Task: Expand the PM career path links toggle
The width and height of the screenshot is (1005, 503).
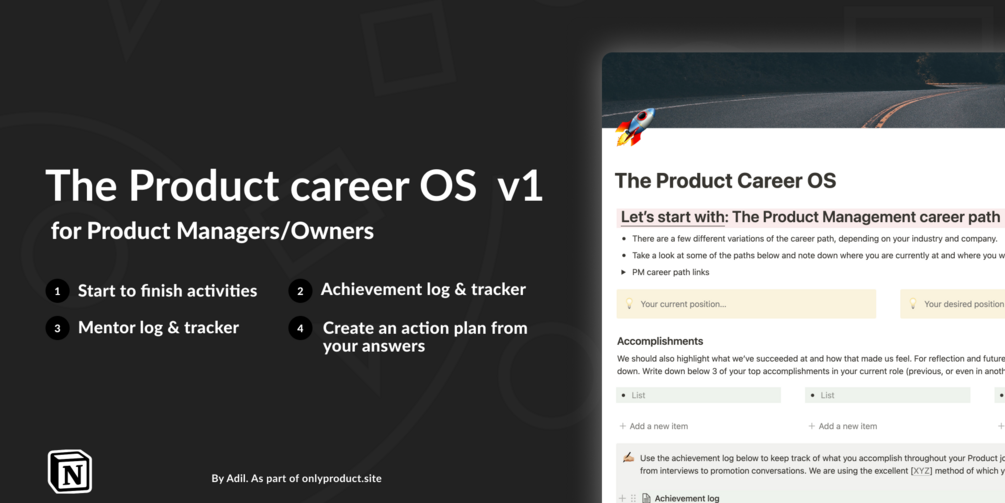Action: (x=624, y=272)
